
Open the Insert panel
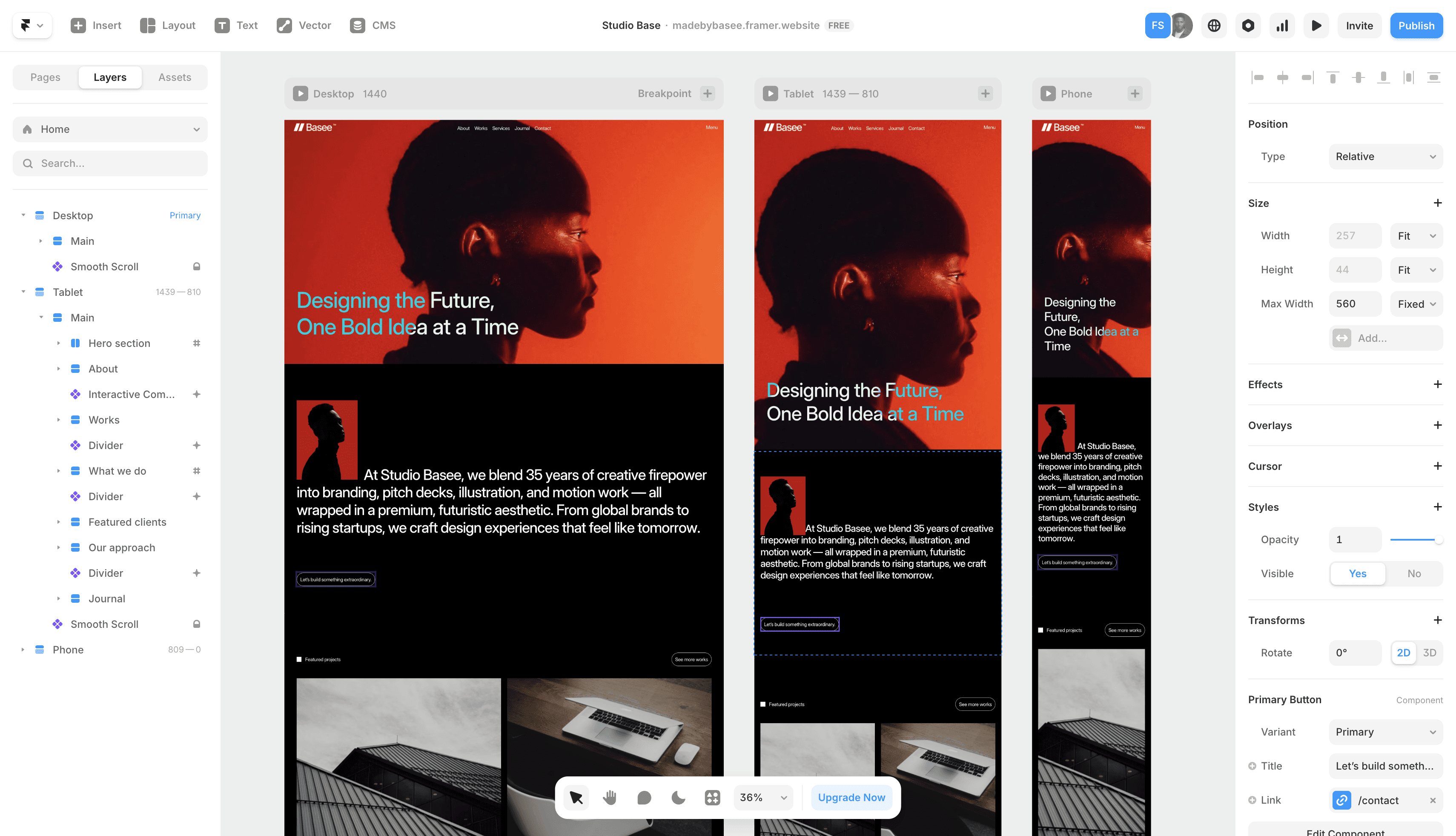tap(95, 25)
